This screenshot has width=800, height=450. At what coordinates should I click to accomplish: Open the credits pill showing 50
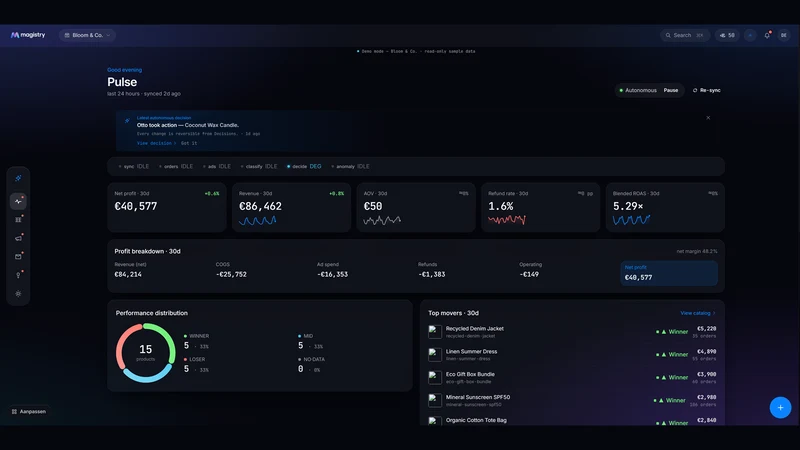(727, 35)
